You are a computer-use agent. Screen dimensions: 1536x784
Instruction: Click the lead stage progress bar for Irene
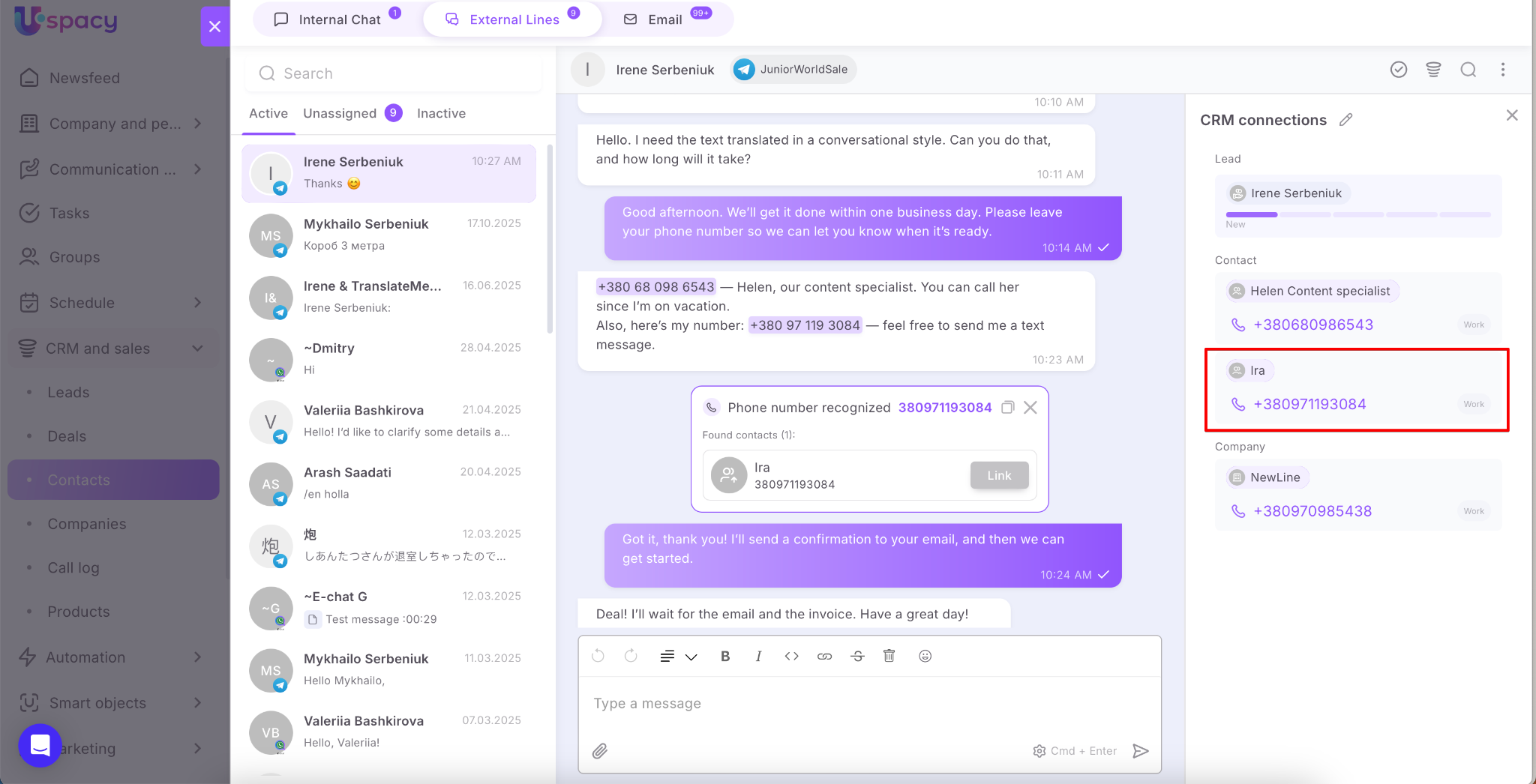(1357, 215)
